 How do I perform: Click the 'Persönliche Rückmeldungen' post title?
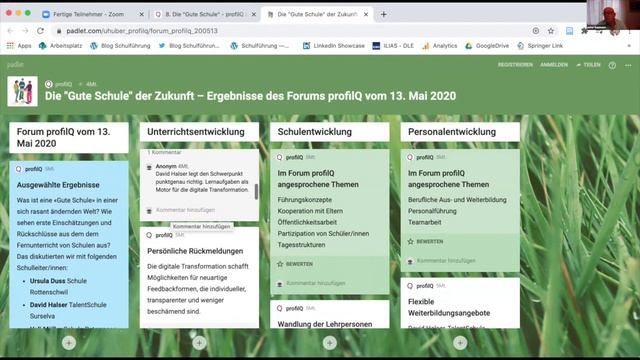[195, 251]
